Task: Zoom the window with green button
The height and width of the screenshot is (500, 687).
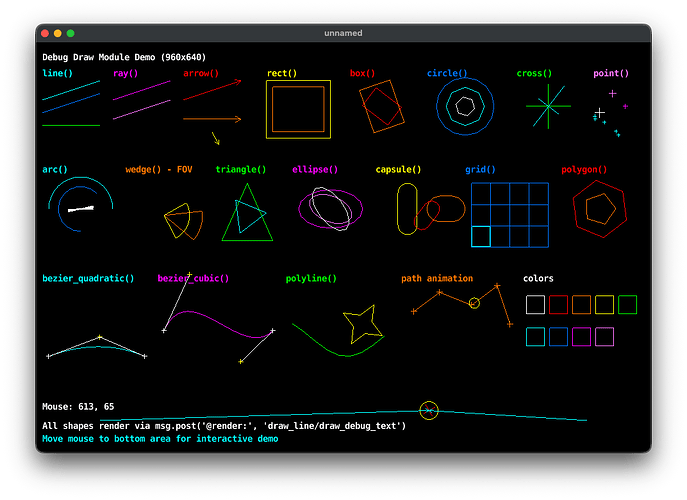Action: 71,33
